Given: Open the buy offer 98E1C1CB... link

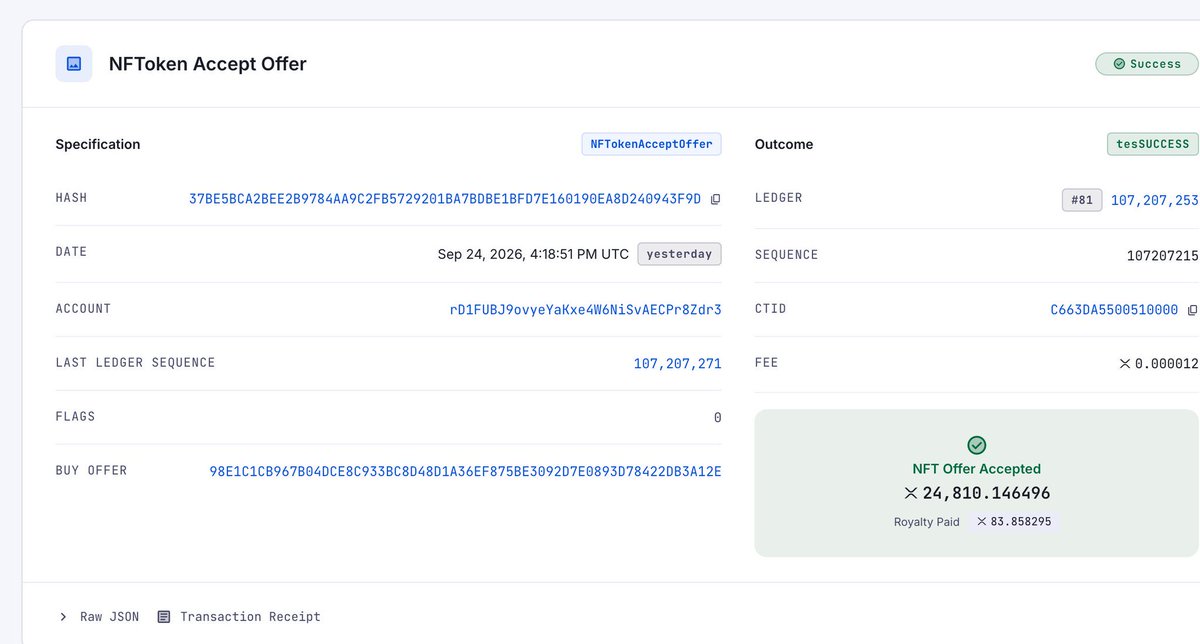Looking at the screenshot, I should click(x=465, y=471).
